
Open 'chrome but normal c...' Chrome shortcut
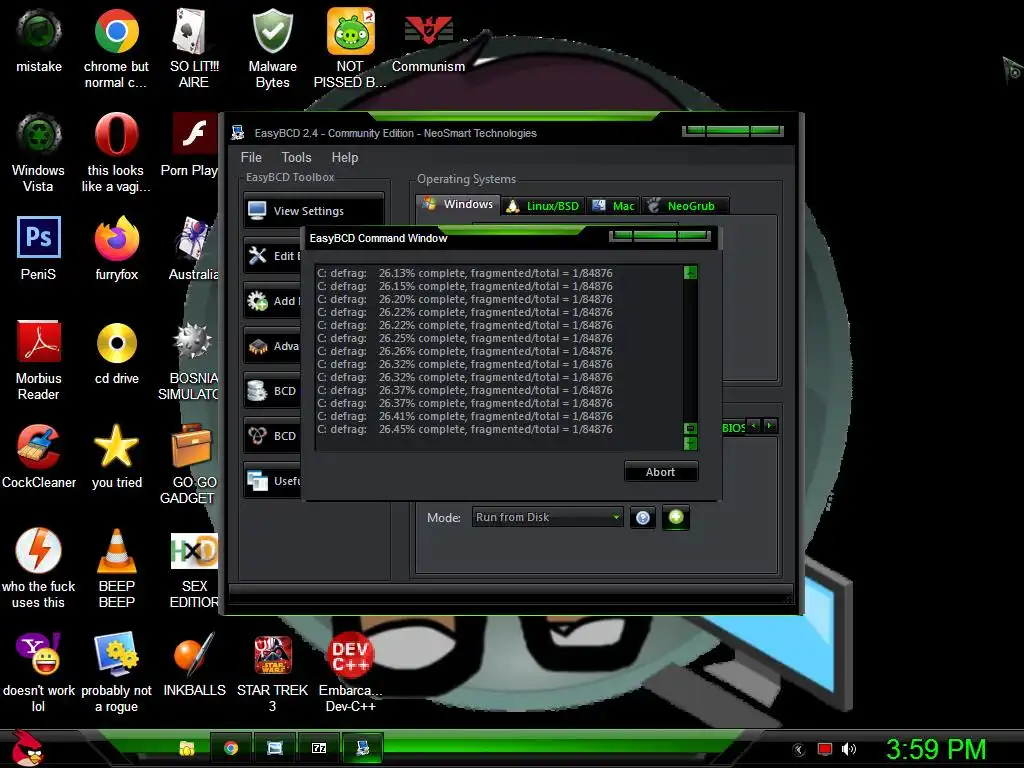point(116,48)
